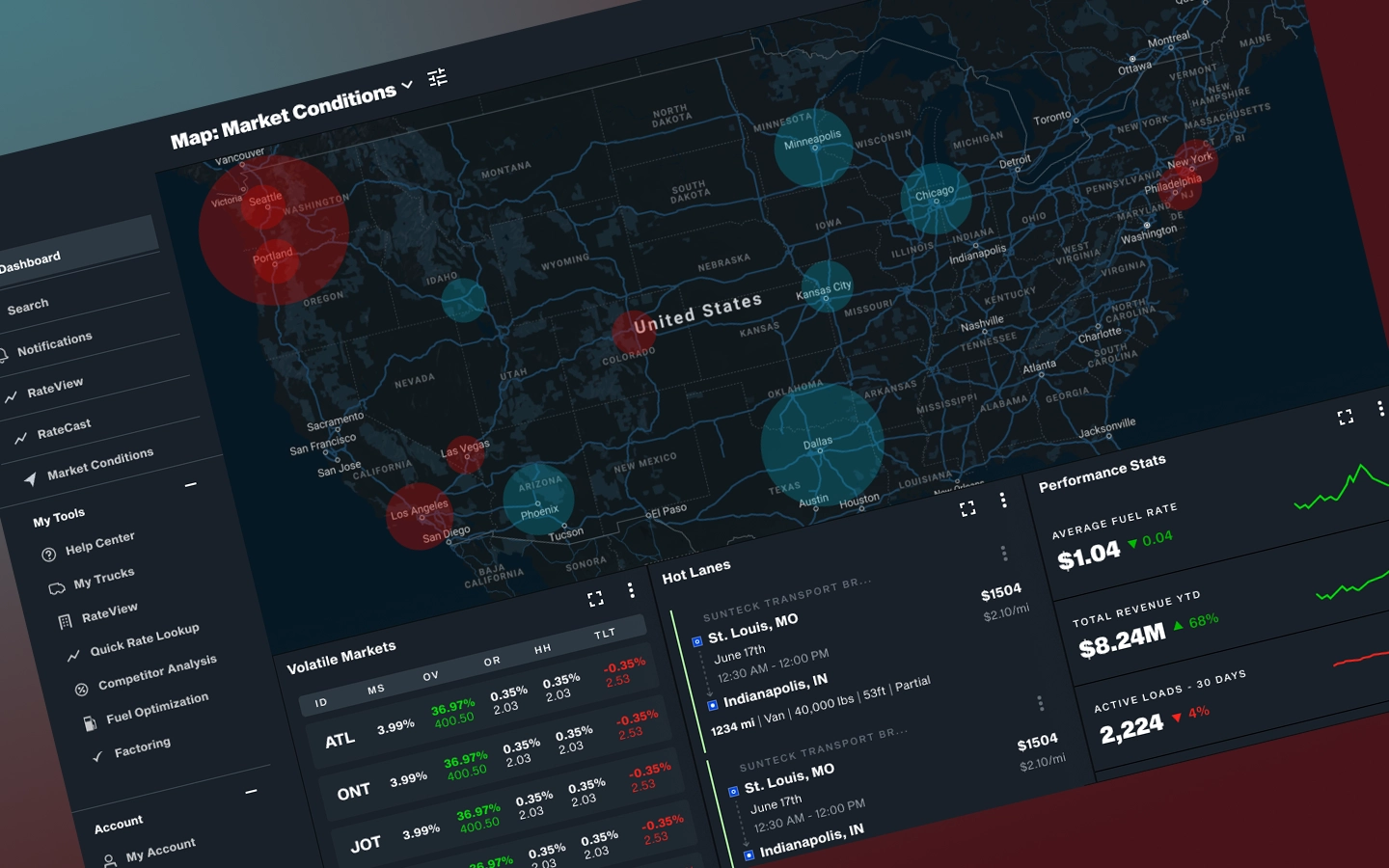Viewport: 1389px width, 868px height.
Task: Collapse the Account section
Action: pyautogui.click(x=251, y=792)
